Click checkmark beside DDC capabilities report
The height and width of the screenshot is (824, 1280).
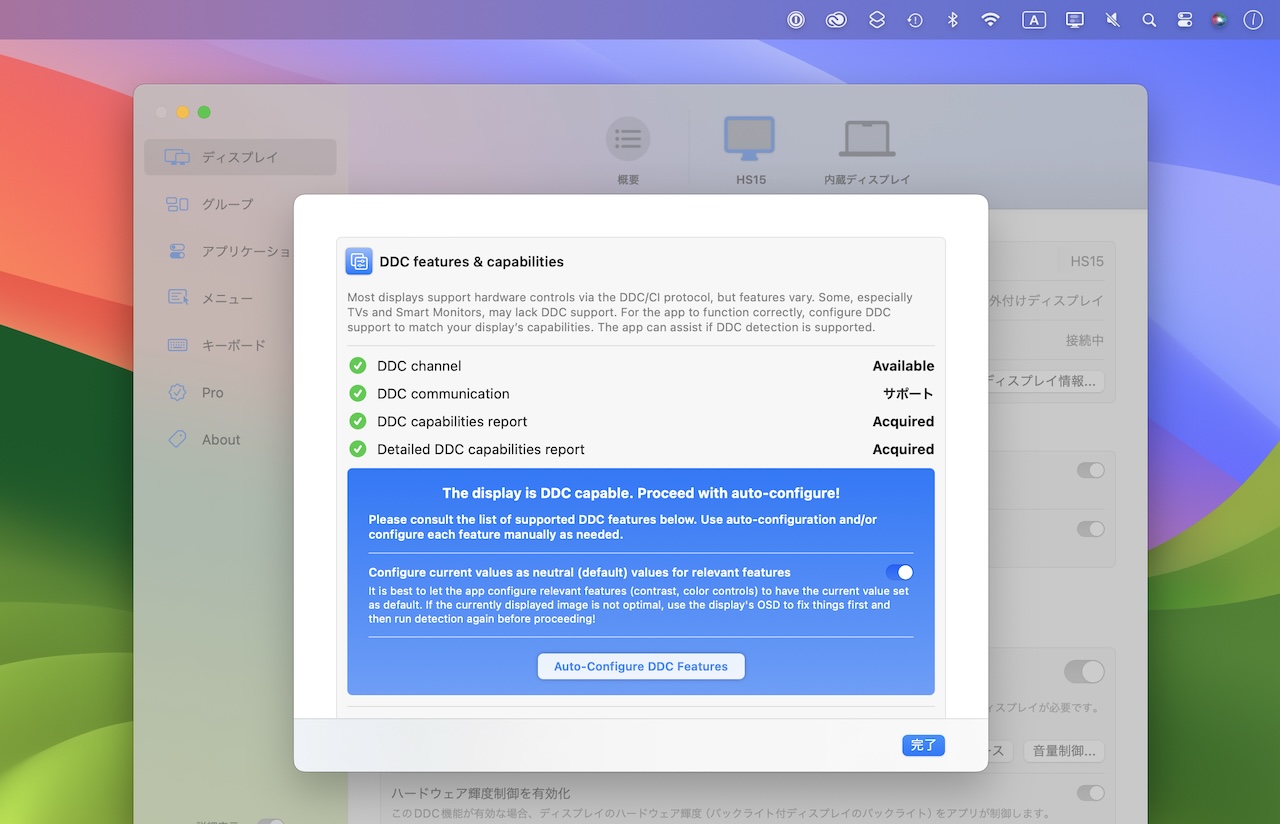pyautogui.click(x=358, y=422)
